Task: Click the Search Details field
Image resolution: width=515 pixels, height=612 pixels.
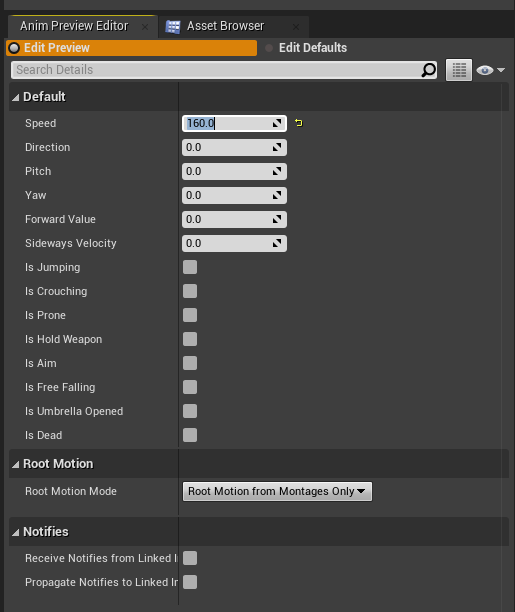Action: tap(224, 70)
